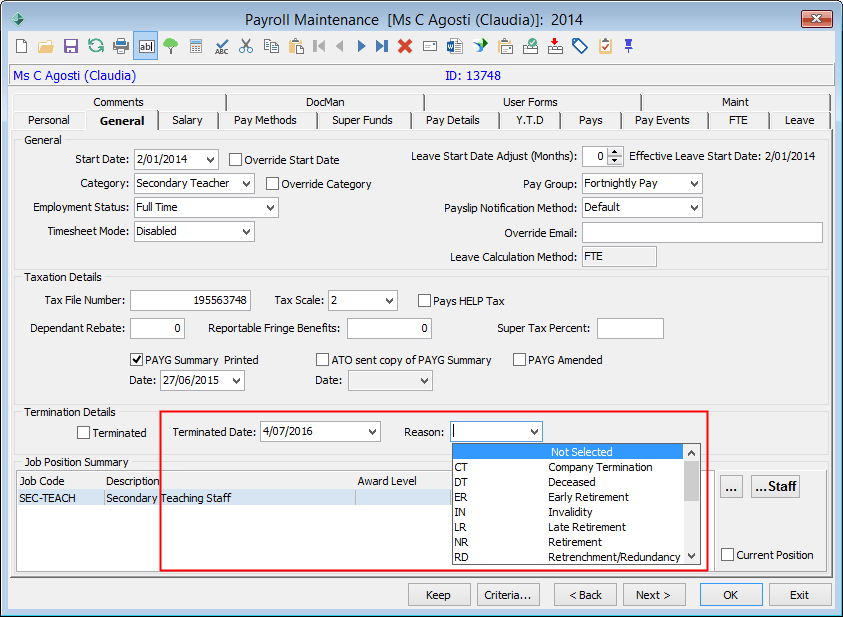Click the Override Email input field
This screenshot has height=617, width=843.
702,233
